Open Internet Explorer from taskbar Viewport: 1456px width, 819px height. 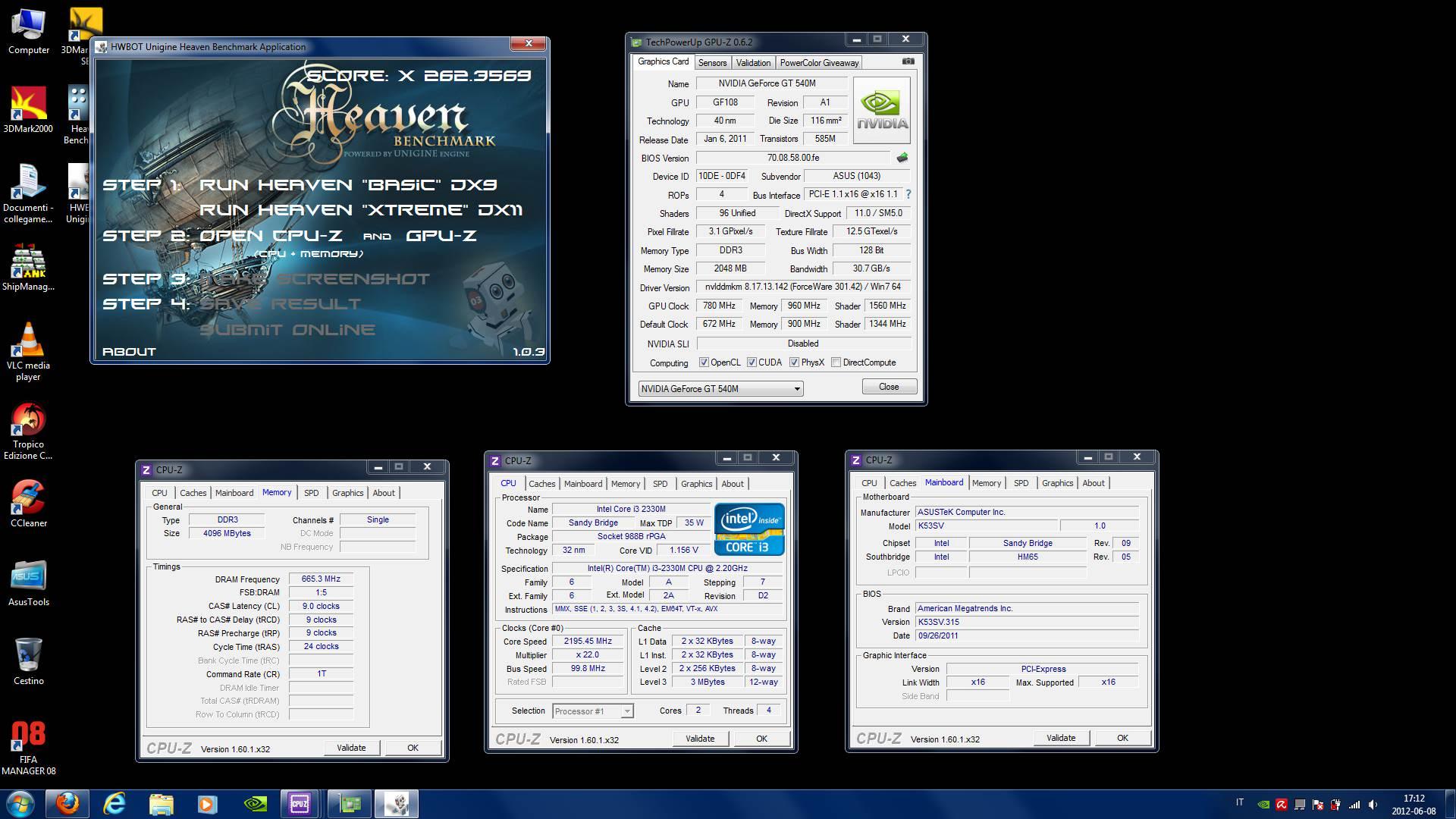[x=115, y=804]
